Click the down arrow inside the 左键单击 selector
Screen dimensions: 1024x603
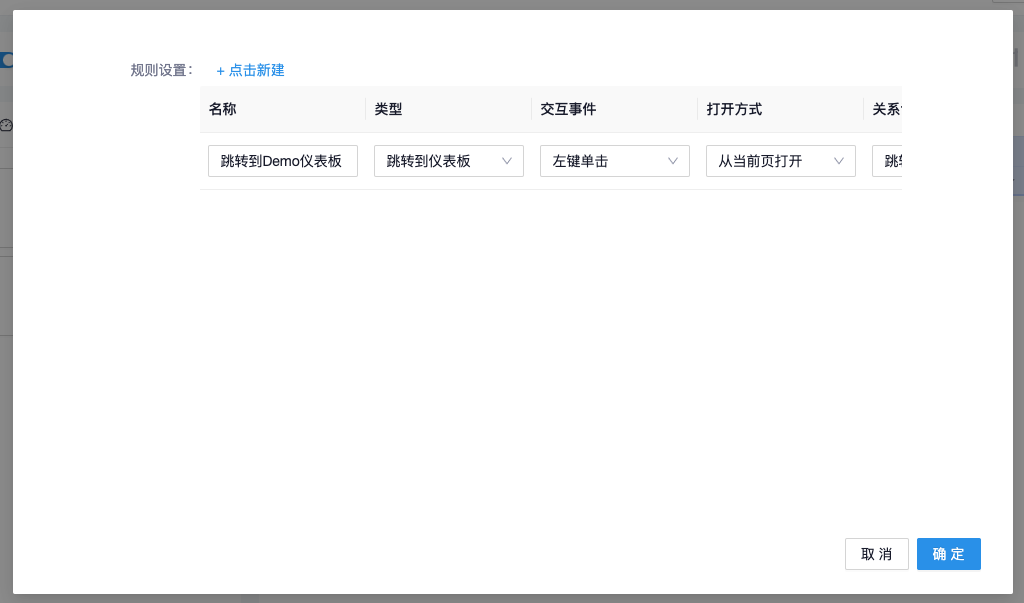[x=673, y=161]
